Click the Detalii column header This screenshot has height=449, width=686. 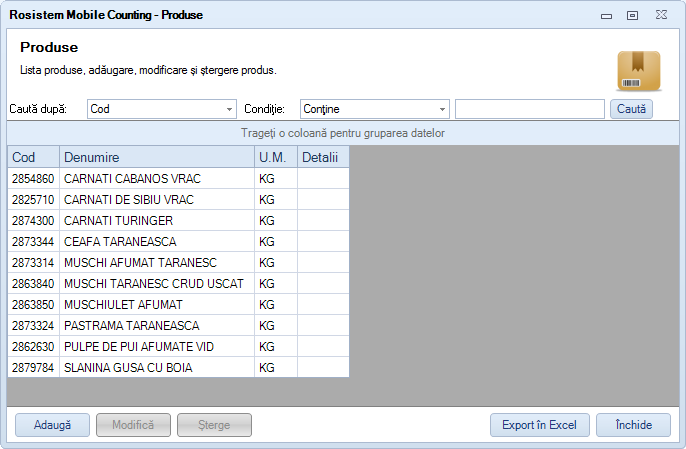(322, 157)
